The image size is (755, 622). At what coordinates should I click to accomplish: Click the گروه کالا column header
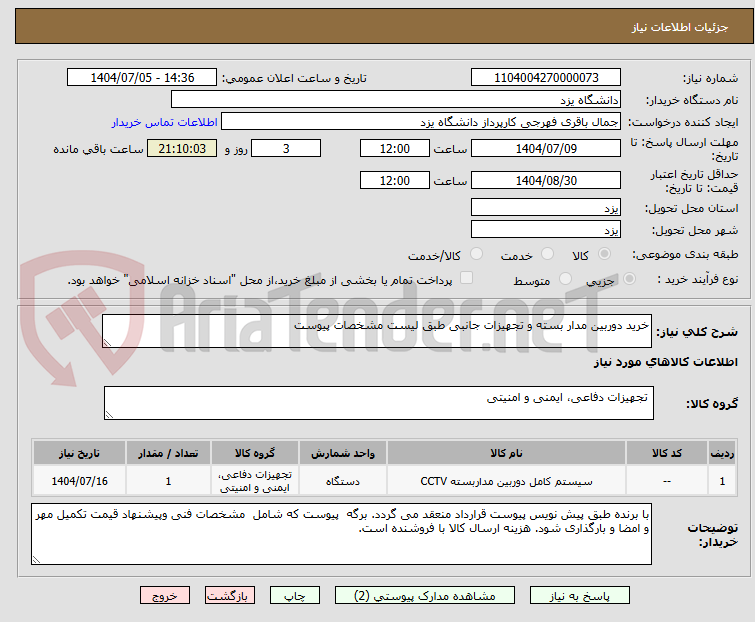pos(255,453)
